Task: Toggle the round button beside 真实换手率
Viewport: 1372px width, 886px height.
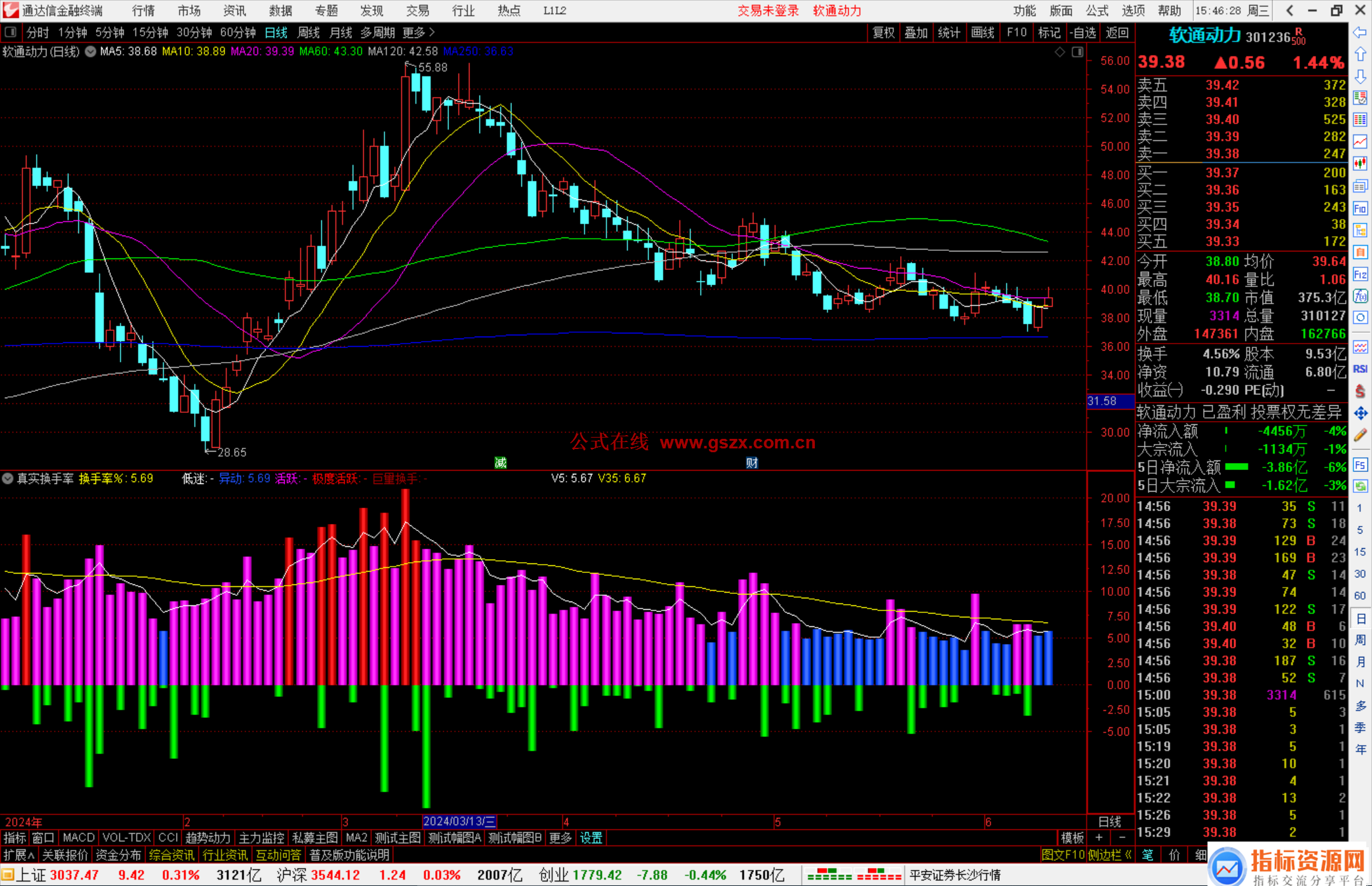Action: click(8, 478)
